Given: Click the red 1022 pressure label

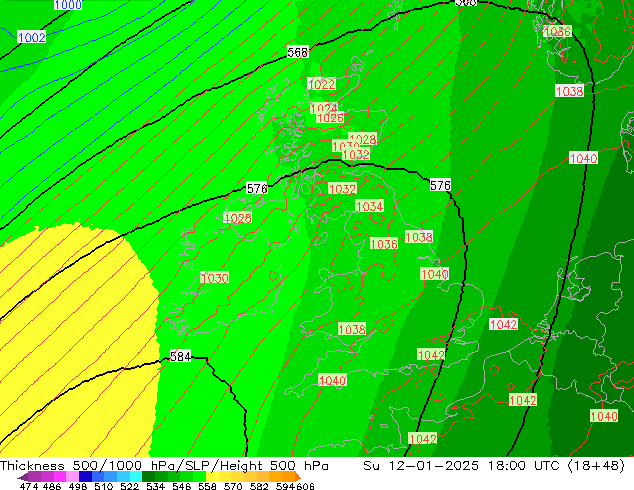Looking at the screenshot, I should coord(321,84).
